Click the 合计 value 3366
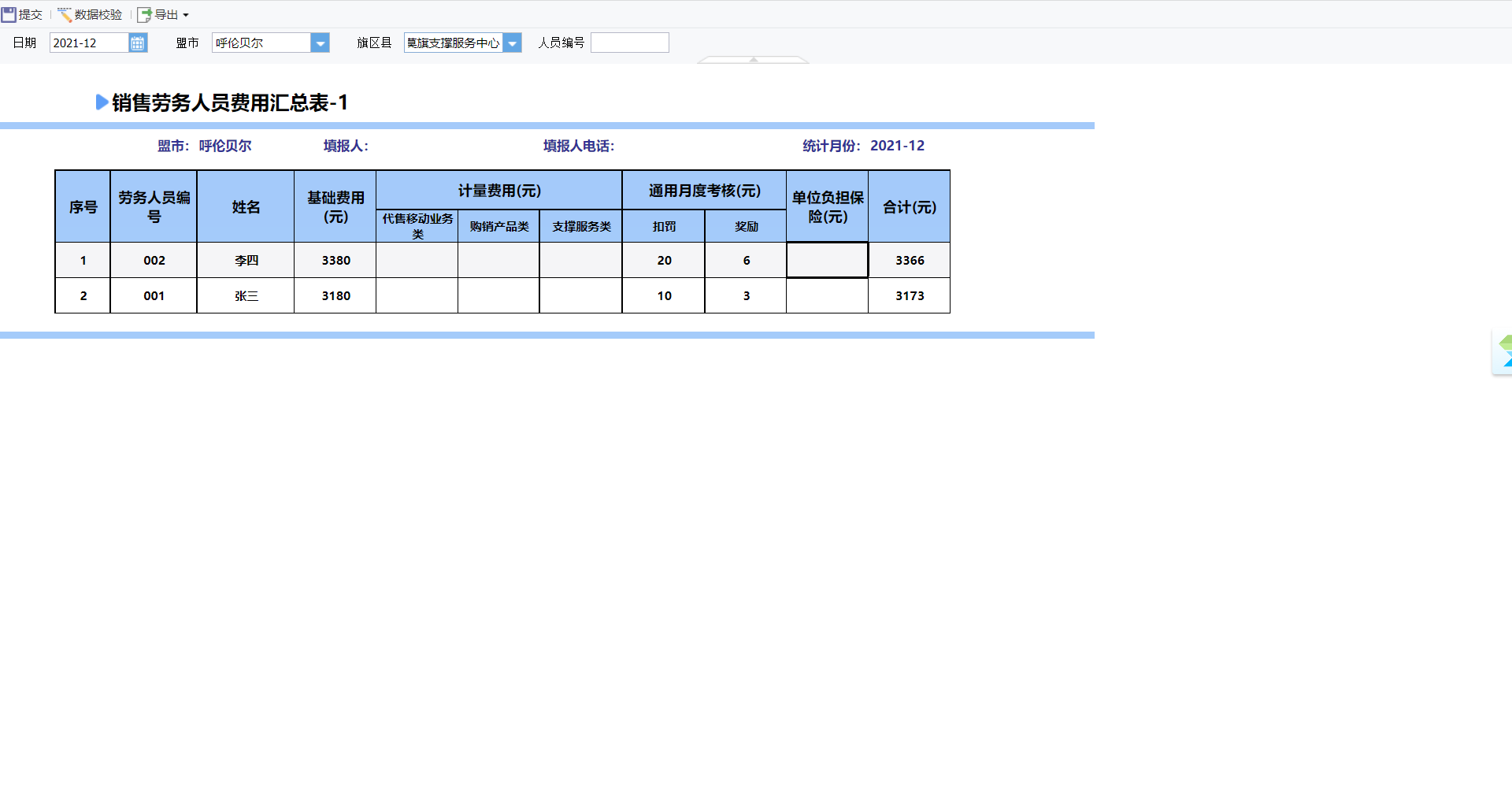This screenshot has width=1512, height=805. [x=910, y=260]
